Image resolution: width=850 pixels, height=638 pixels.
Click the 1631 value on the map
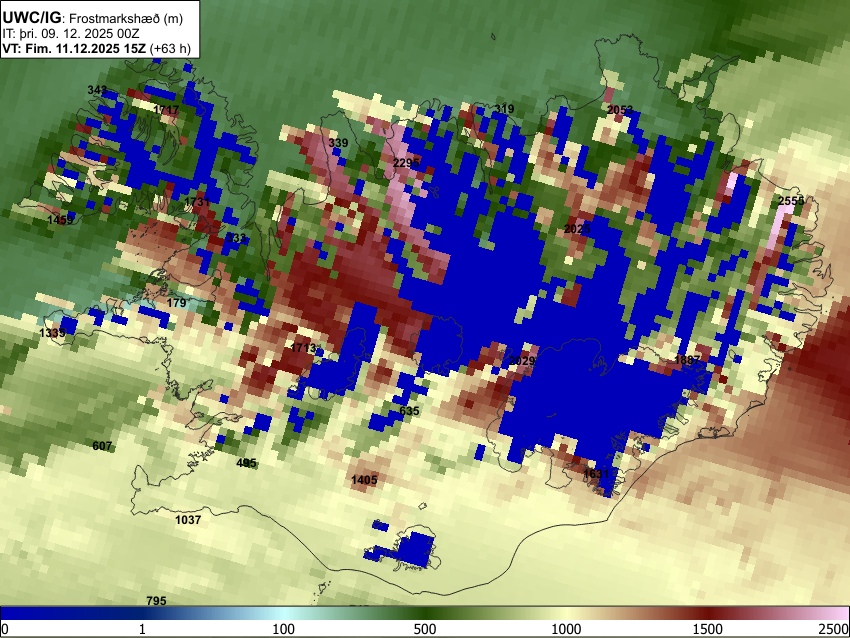pyautogui.click(x=596, y=474)
